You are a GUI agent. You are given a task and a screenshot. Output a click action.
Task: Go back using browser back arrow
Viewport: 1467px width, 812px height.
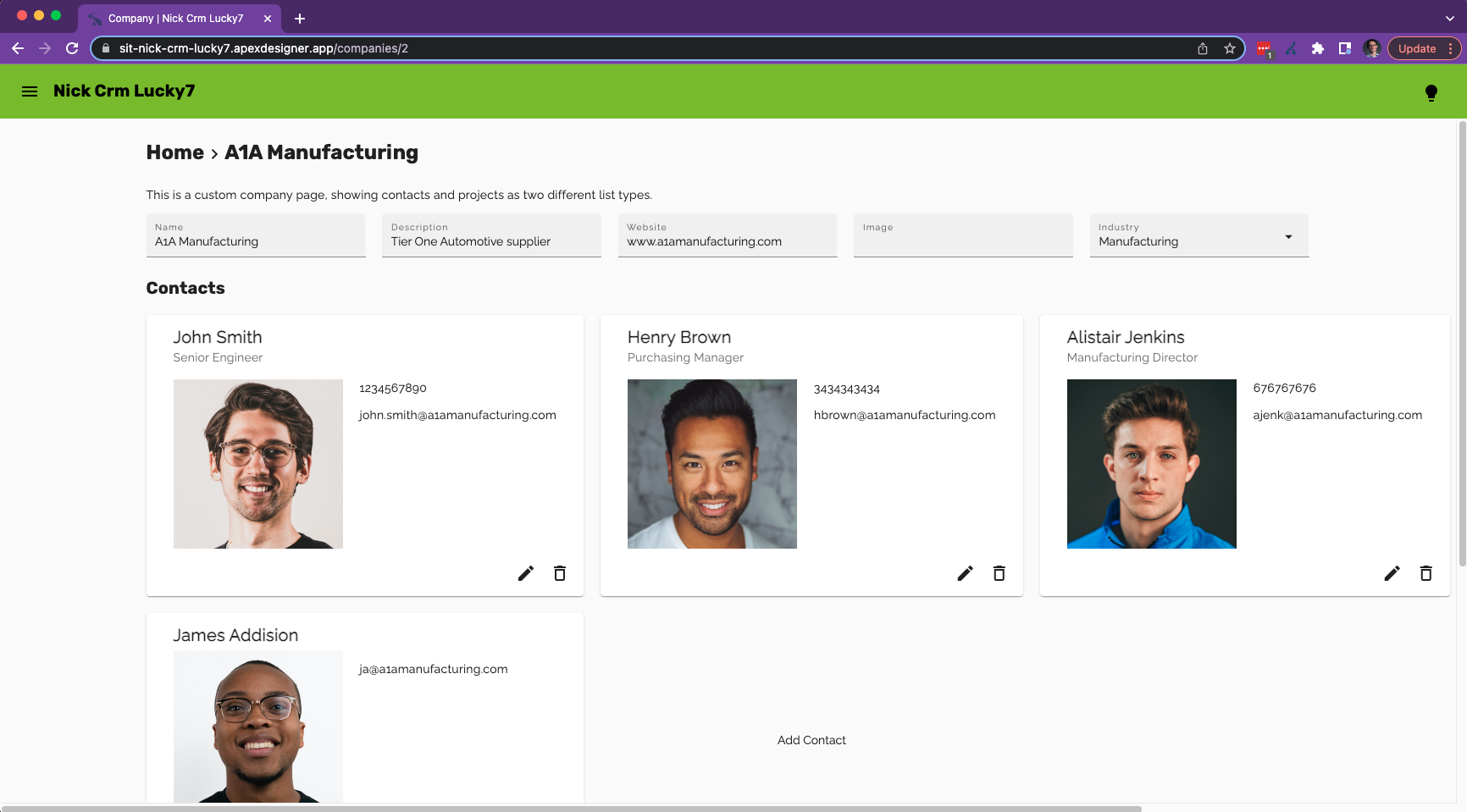(18, 48)
